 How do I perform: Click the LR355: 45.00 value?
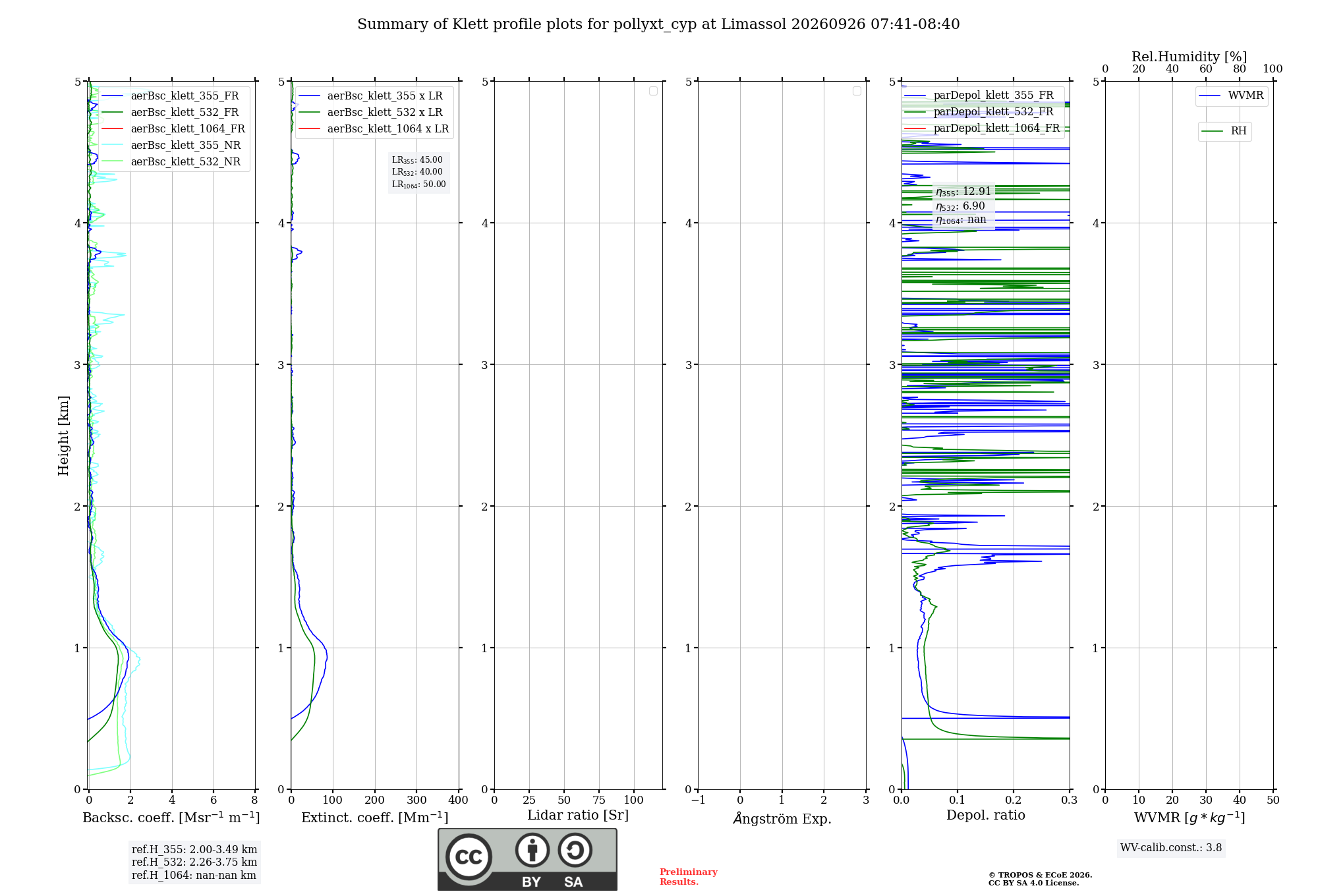[417, 160]
